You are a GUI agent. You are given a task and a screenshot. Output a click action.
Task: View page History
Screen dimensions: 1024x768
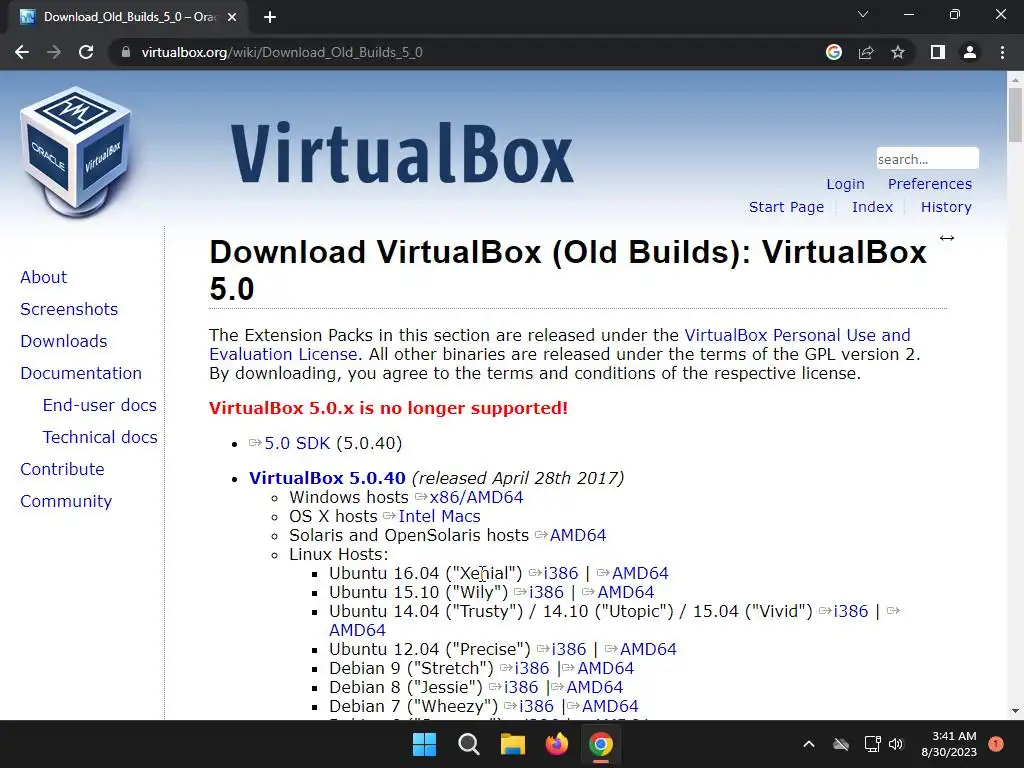946,207
